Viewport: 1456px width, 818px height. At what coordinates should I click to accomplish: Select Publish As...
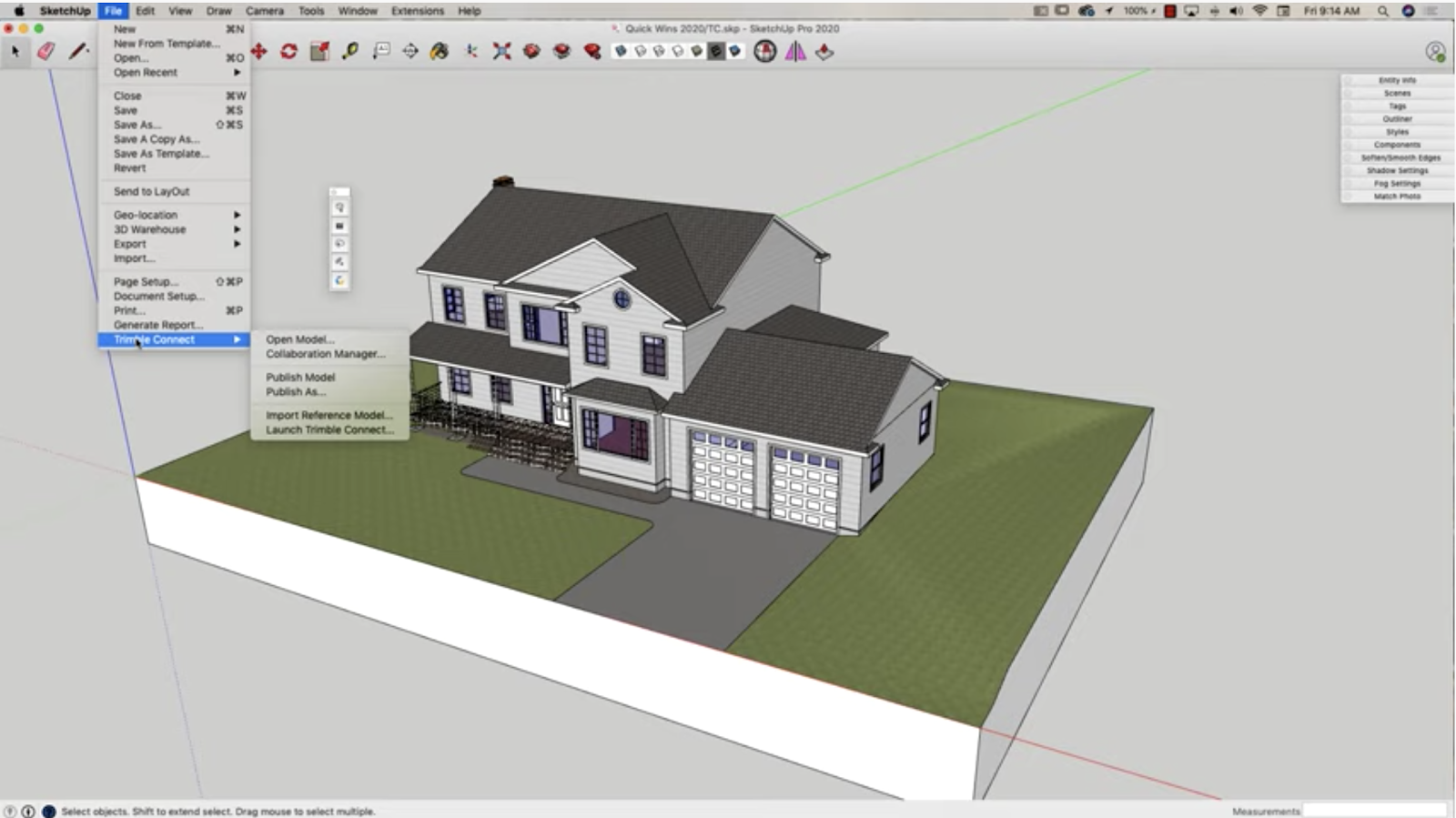[329, 391]
